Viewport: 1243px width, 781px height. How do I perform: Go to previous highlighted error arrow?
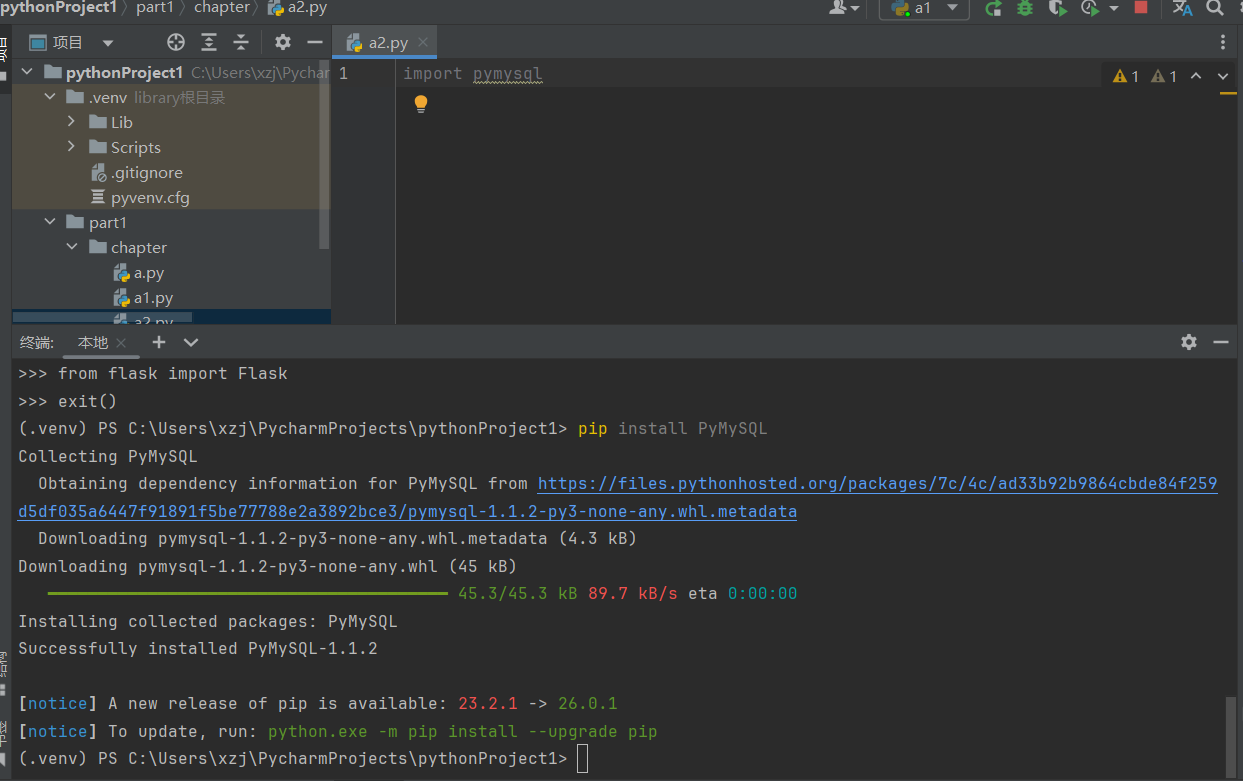click(1196, 76)
